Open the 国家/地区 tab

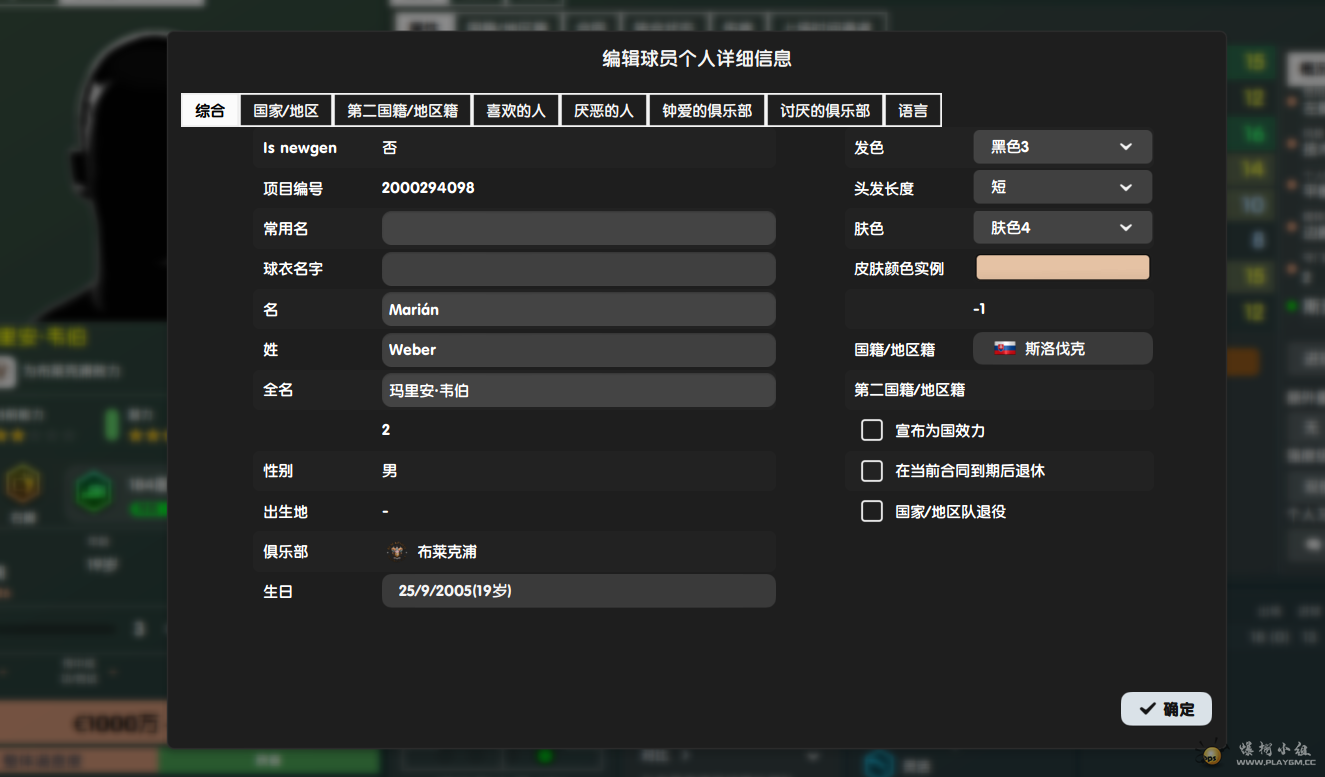point(286,110)
